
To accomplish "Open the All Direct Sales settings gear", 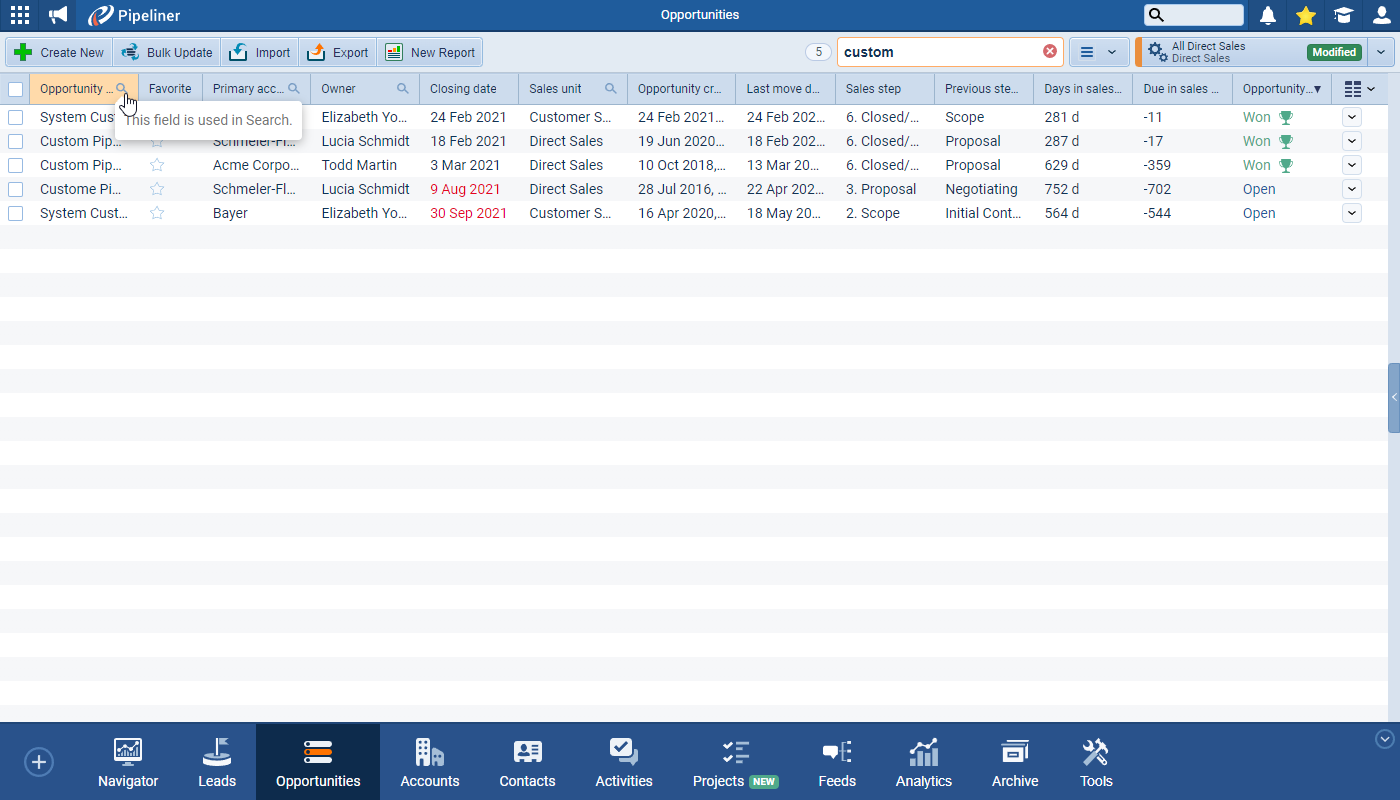I will [1155, 50].
